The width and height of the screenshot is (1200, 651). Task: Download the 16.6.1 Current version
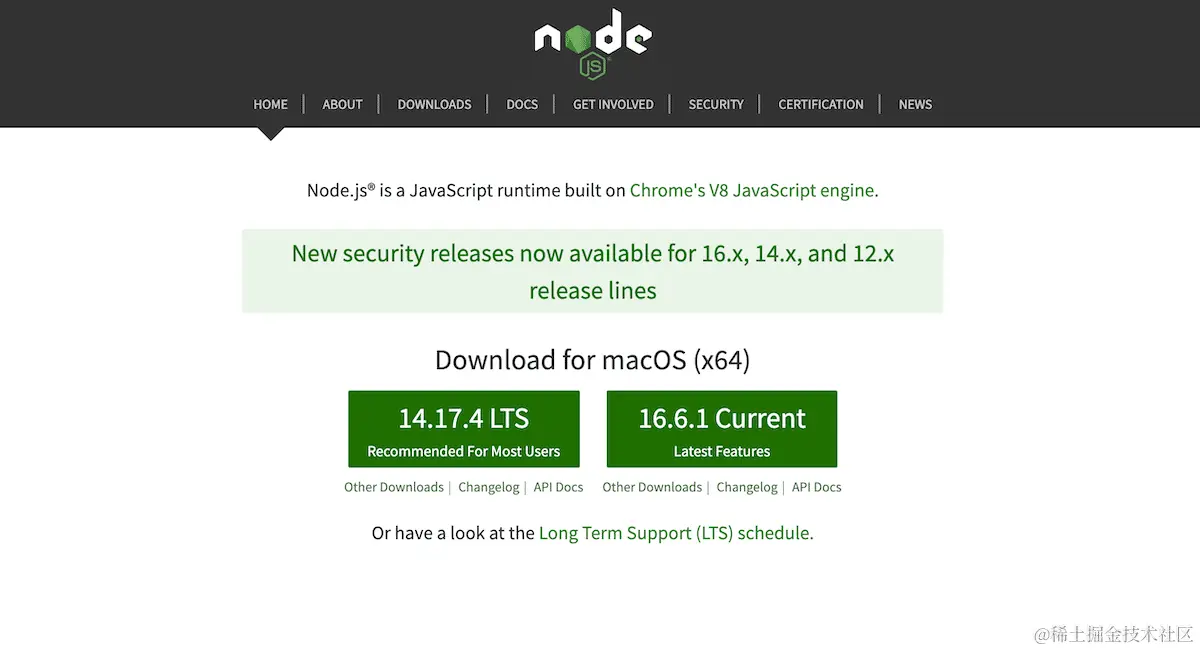click(721, 428)
